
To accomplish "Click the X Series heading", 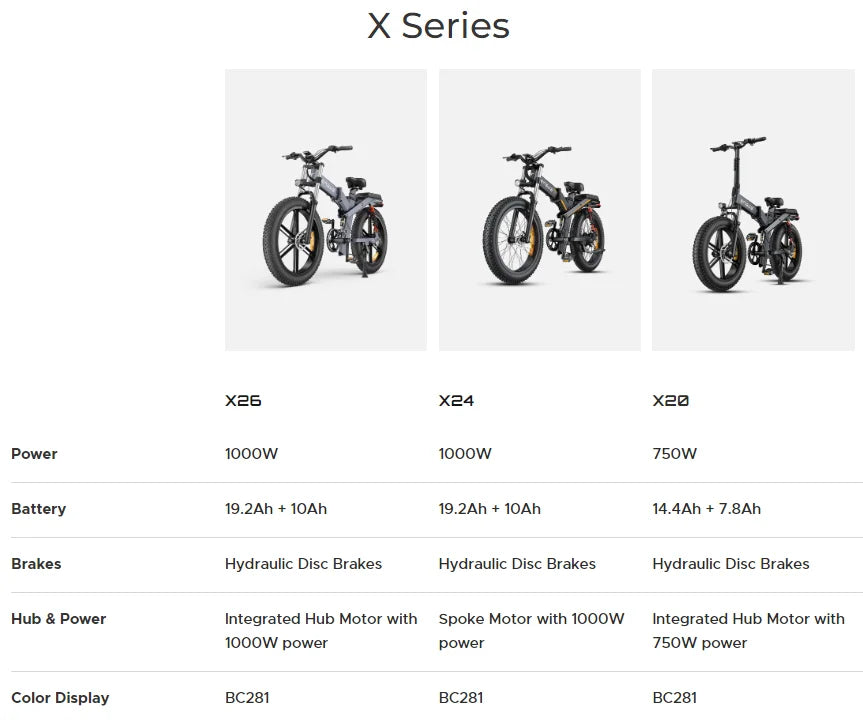I will tap(439, 26).
